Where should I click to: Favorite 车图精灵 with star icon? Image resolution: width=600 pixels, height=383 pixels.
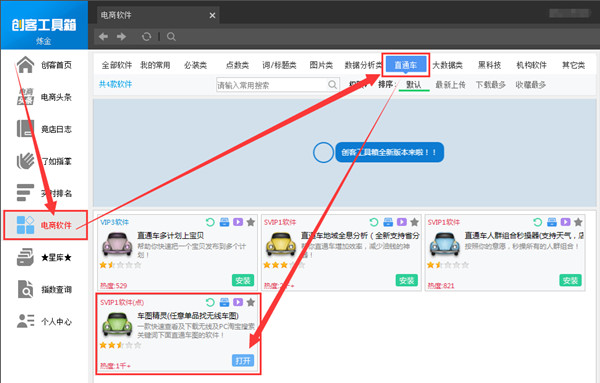pyautogui.click(x=251, y=302)
